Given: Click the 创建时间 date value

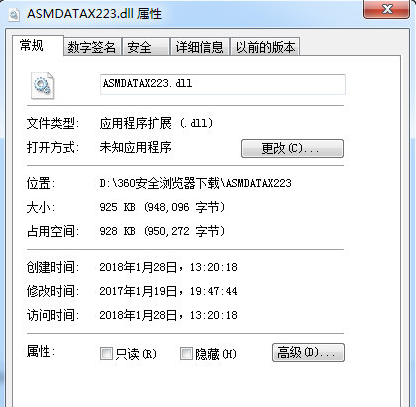Looking at the screenshot, I should pos(168,267).
